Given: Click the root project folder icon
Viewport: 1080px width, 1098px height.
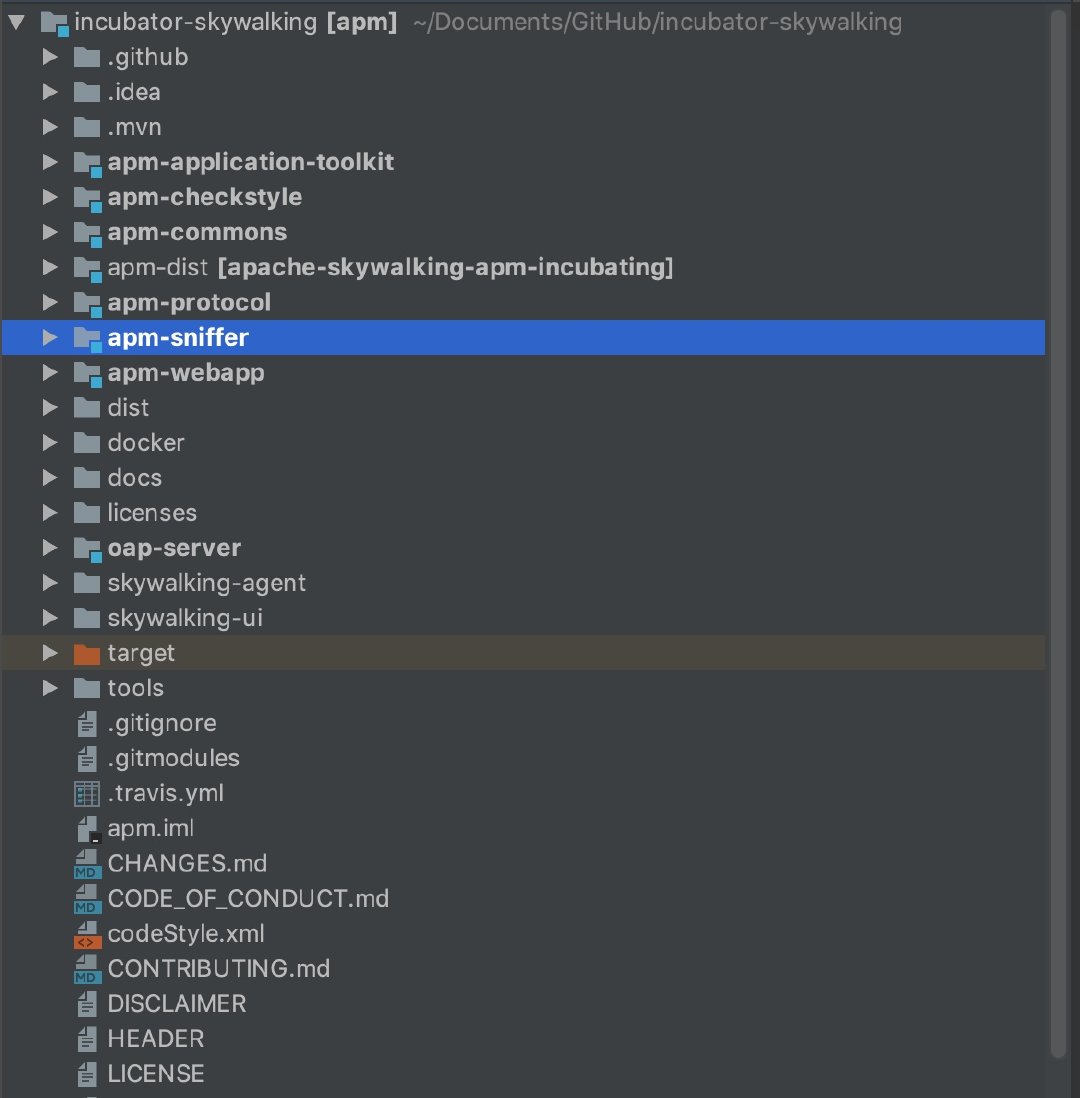Looking at the screenshot, I should tap(54, 23).
